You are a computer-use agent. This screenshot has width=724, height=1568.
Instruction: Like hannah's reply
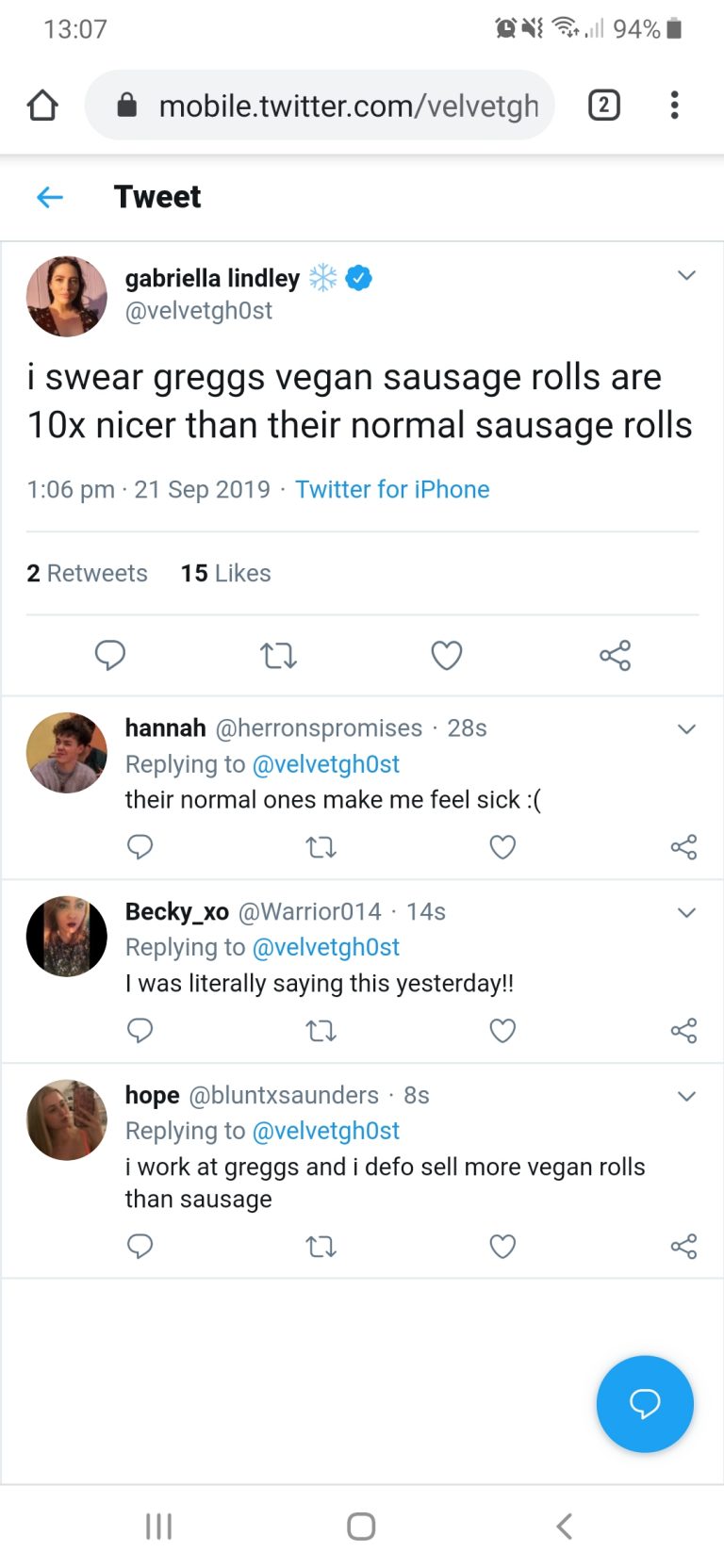click(502, 847)
